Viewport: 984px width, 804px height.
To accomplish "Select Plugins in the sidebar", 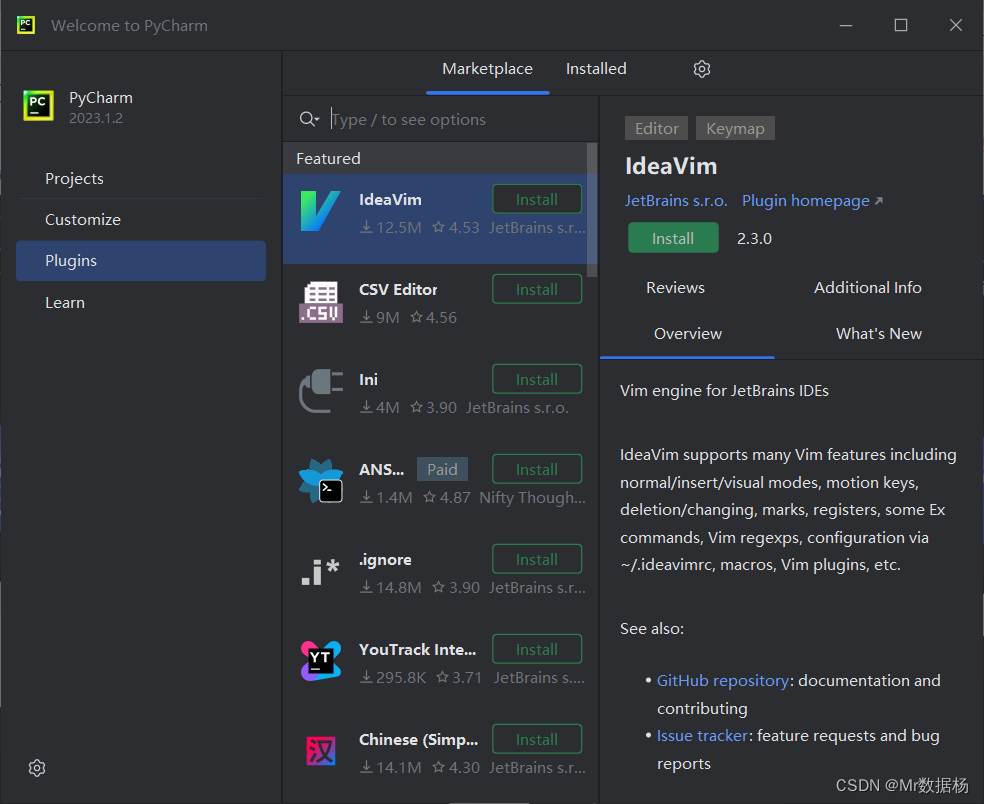I will pyautogui.click(x=141, y=260).
